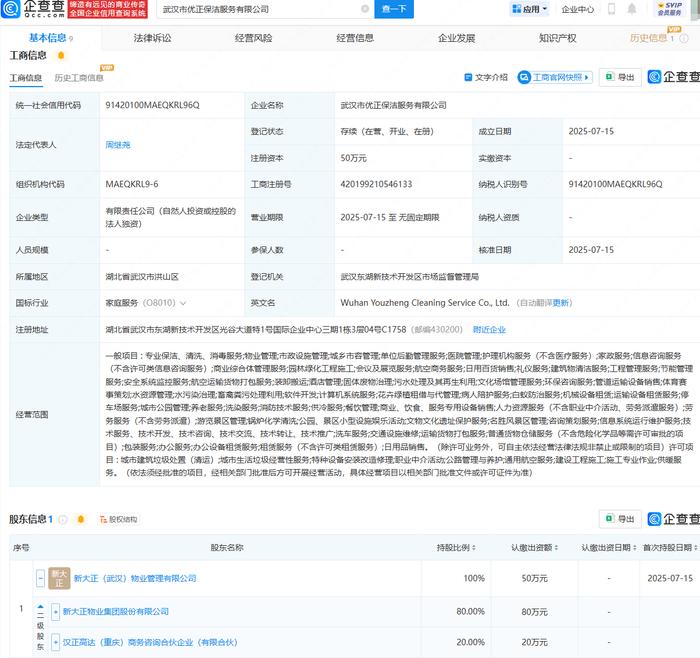The width and height of the screenshot is (700, 658).
Task: Click 工商注册号 value 420199210546133
Action: (x=376, y=184)
